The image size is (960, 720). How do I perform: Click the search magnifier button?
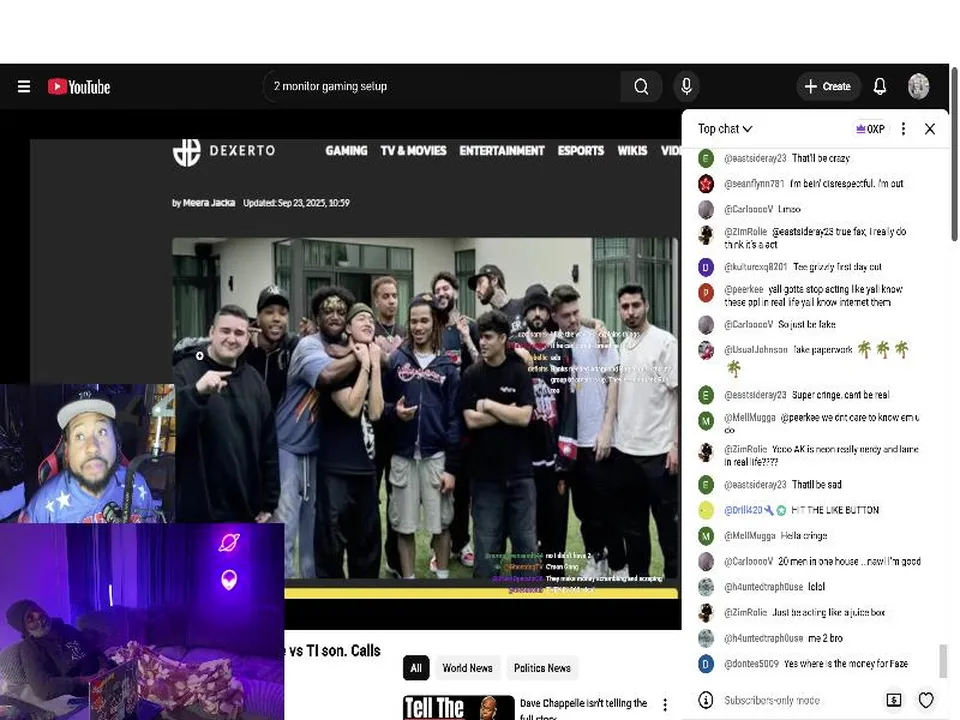click(641, 86)
